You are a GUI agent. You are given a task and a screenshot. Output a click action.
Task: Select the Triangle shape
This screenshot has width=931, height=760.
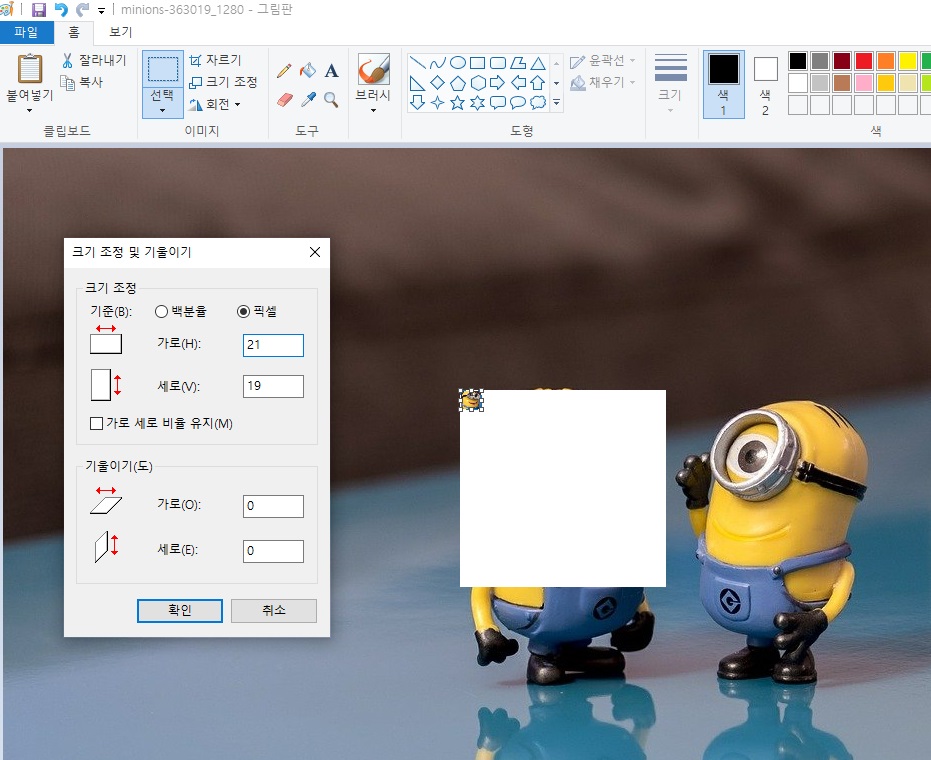pos(538,63)
